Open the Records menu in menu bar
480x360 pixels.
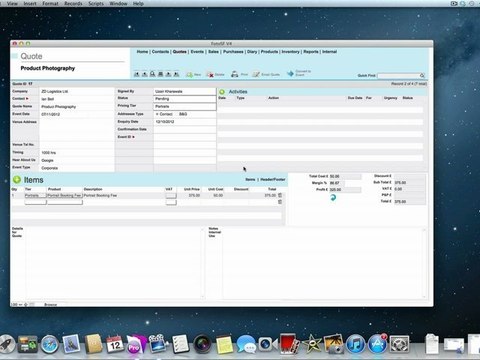(x=73, y=4)
